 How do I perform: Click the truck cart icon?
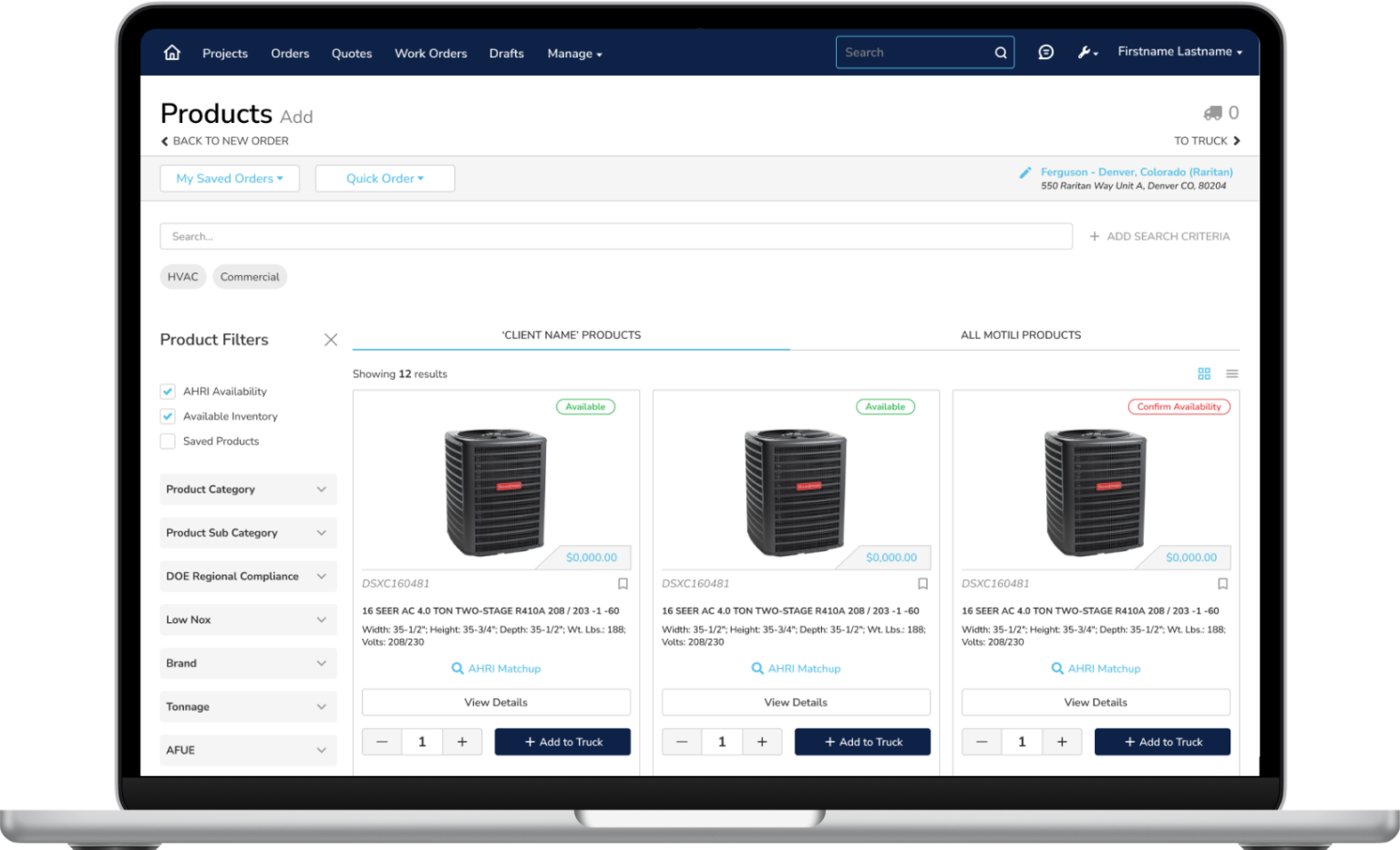1212,113
